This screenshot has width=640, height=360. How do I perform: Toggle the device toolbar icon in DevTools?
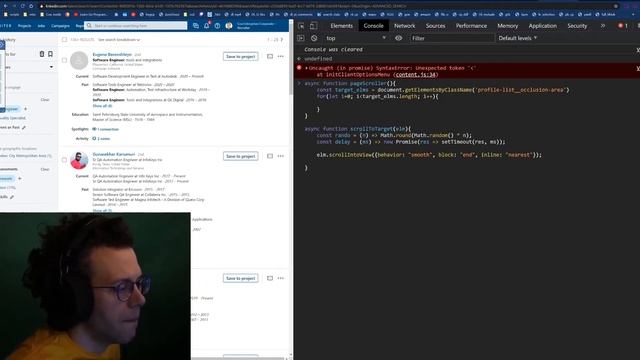(313, 26)
